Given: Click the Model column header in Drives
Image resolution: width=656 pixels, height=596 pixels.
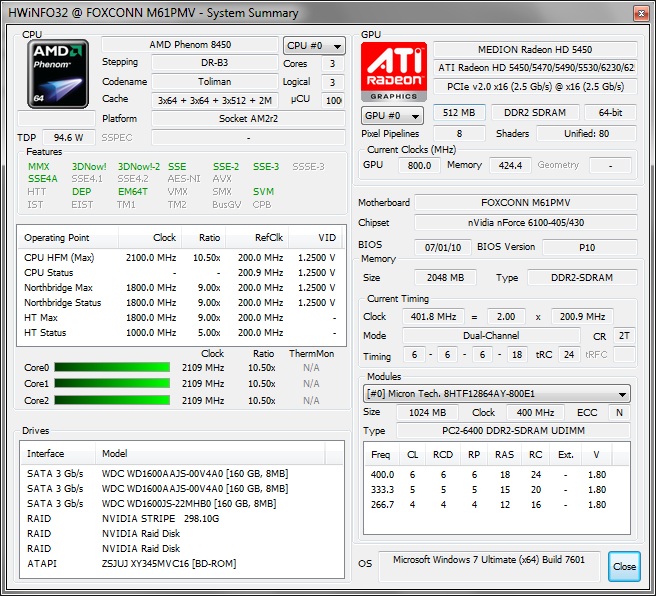Looking at the screenshot, I should pyautogui.click(x=210, y=453).
